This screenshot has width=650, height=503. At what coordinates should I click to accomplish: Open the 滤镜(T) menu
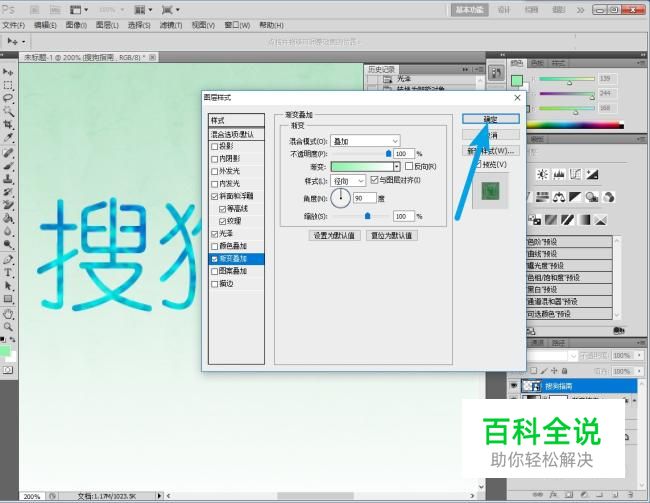click(x=171, y=25)
